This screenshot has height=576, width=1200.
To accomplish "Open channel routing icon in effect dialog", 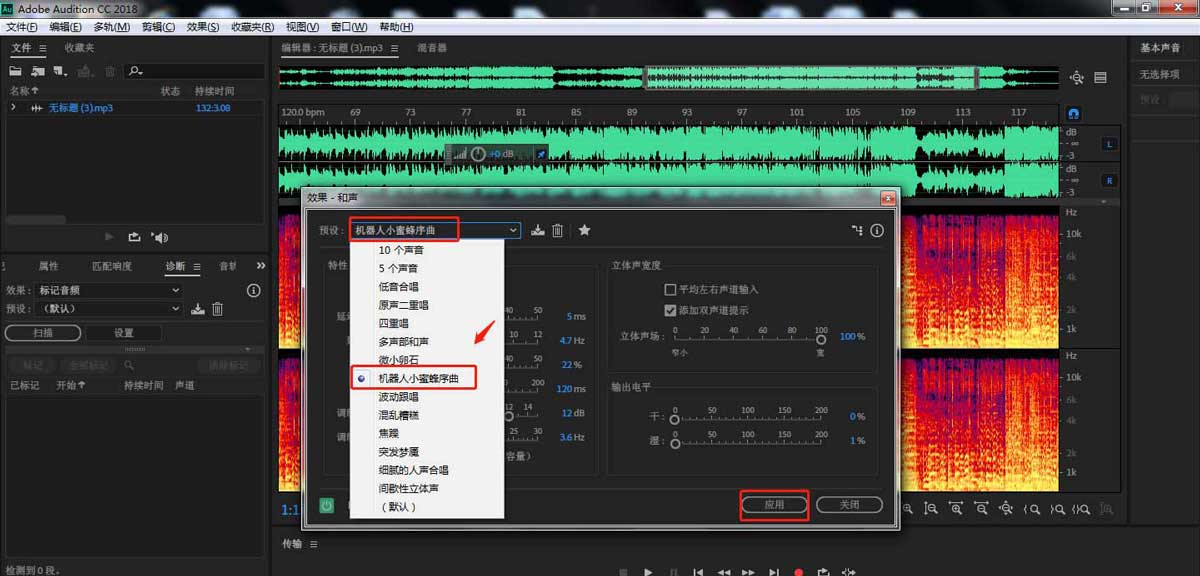I will [x=856, y=229].
